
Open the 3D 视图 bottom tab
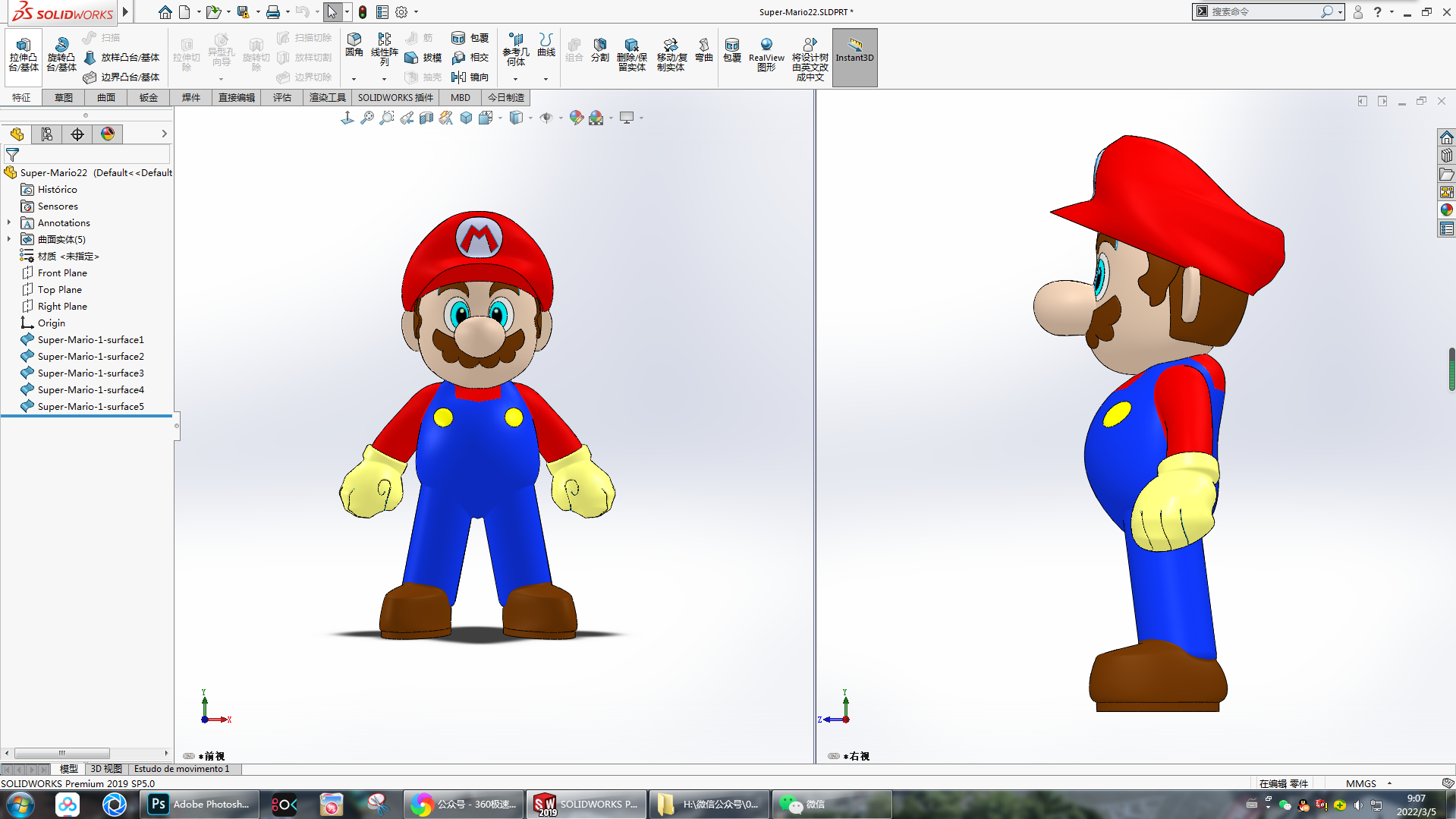tap(106, 769)
